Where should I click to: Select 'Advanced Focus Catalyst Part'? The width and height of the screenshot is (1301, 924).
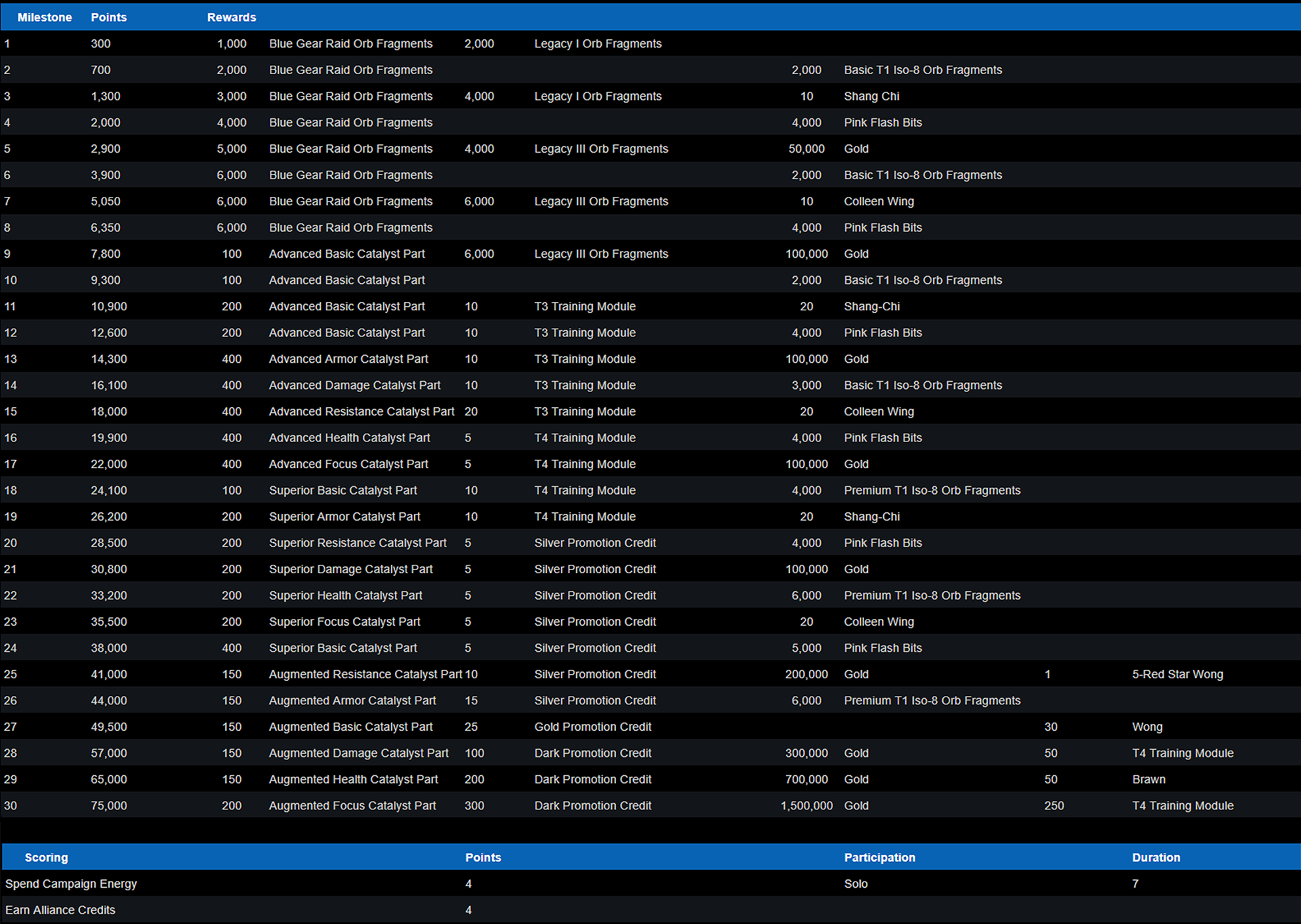pos(349,465)
